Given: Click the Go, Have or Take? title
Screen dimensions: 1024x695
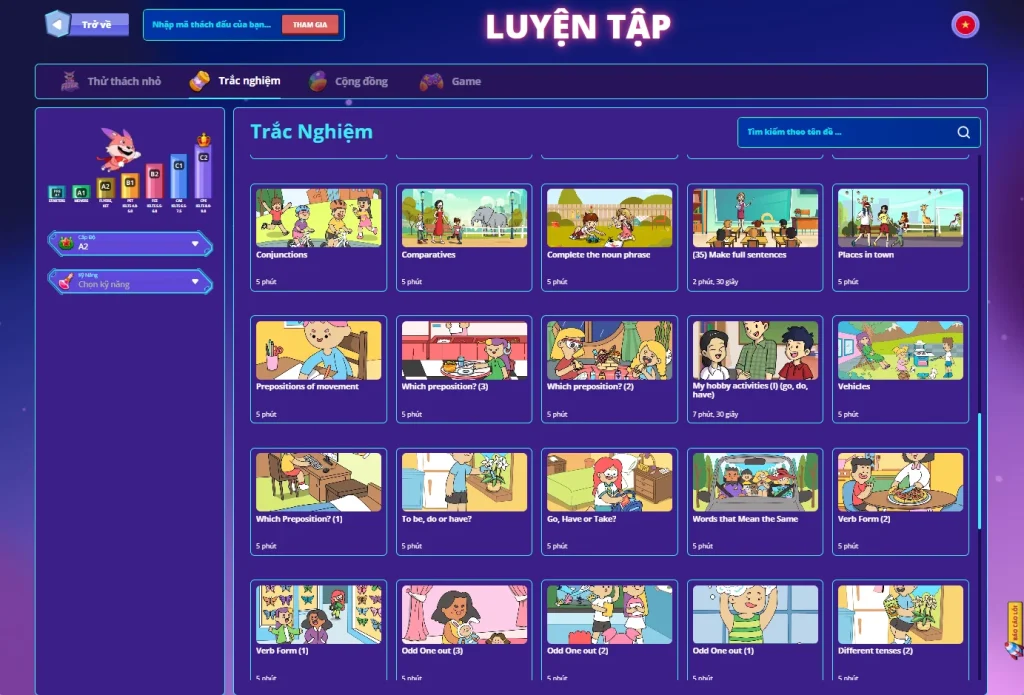Looking at the screenshot, I should [582, 519].
